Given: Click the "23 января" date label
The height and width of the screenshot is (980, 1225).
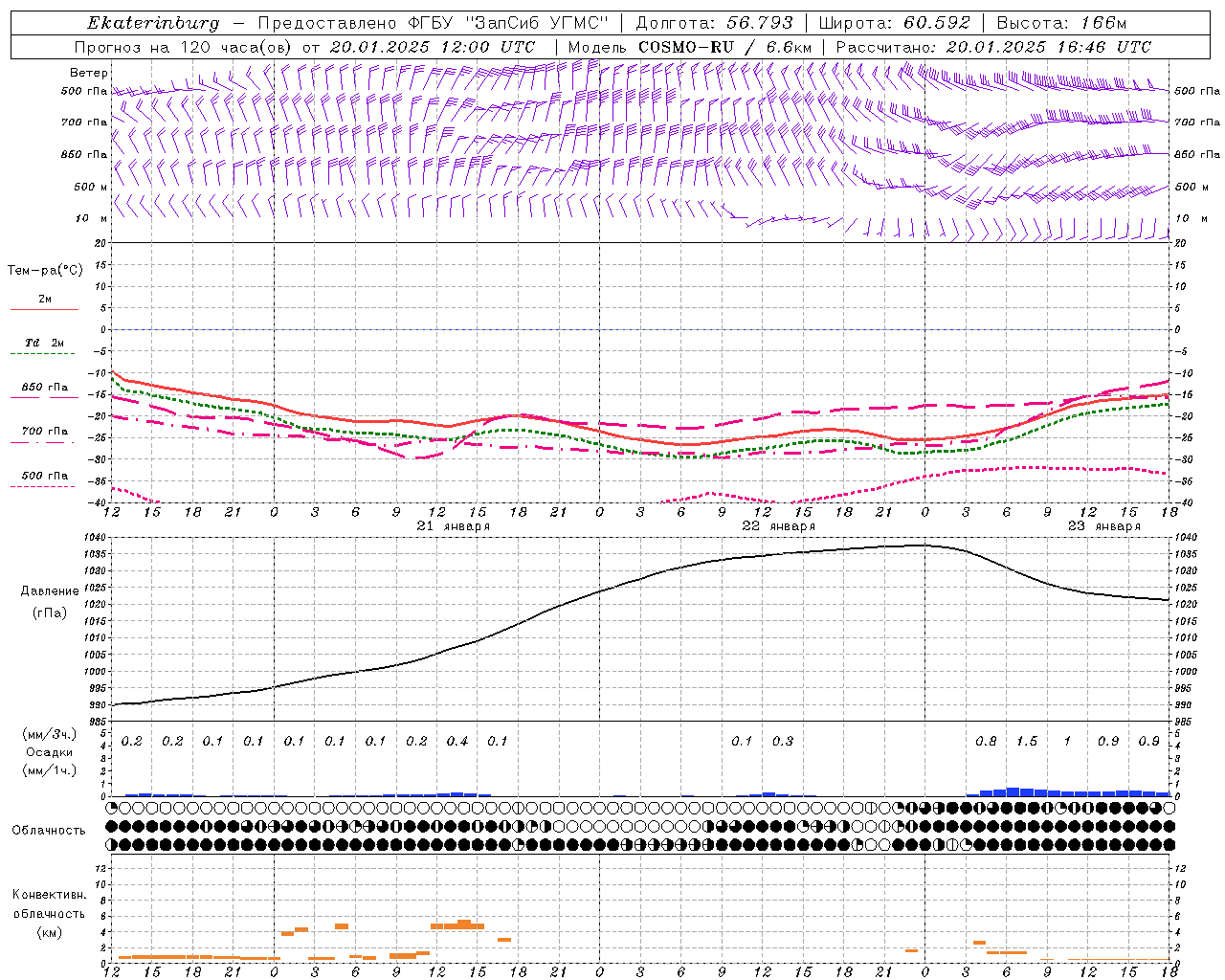Looking at the screenshot, I should click(1104, 526).
